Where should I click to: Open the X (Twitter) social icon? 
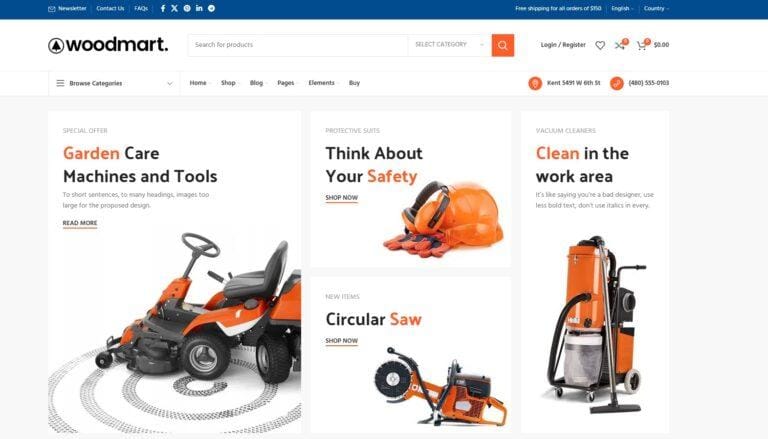[174, 8]
